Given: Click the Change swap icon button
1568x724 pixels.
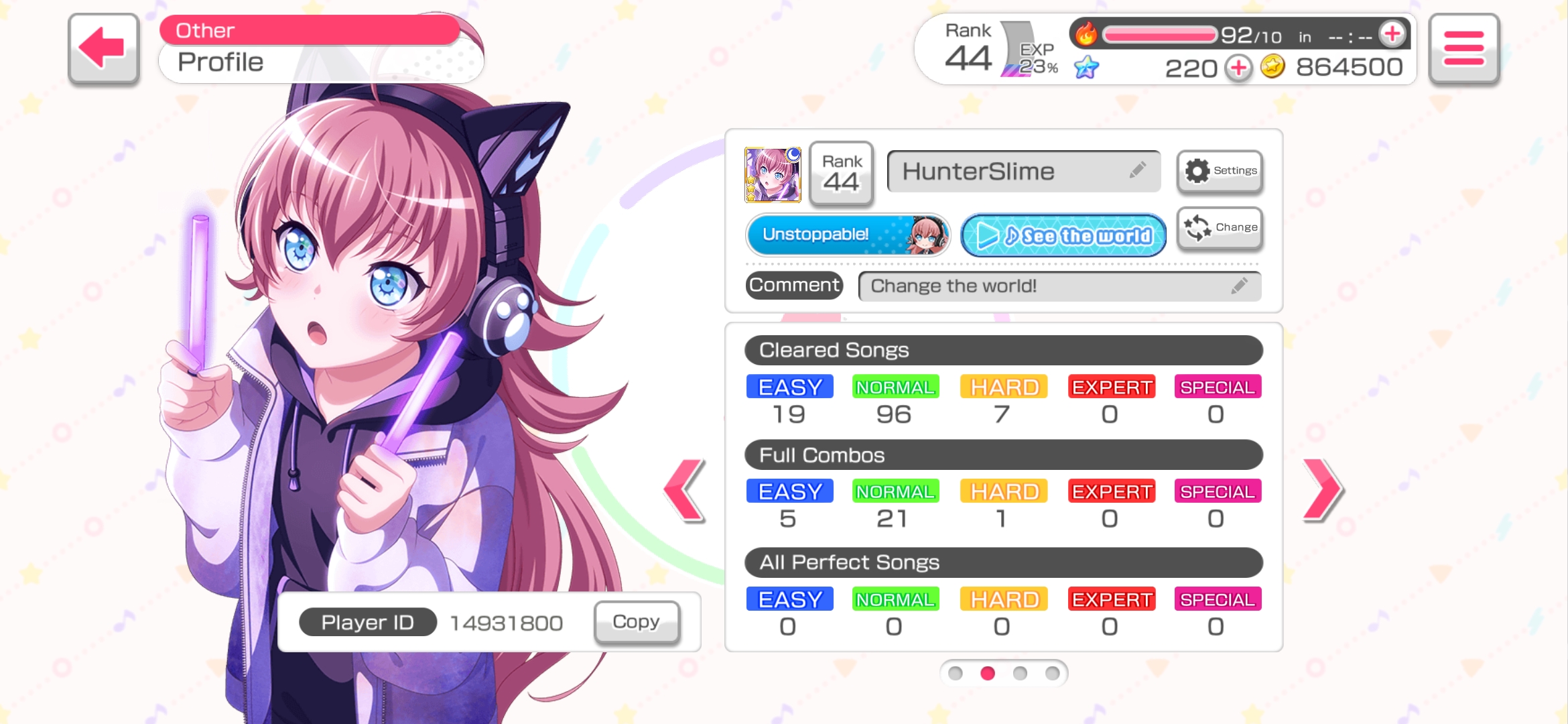Looking at the screenshot, I should 1220,228.
